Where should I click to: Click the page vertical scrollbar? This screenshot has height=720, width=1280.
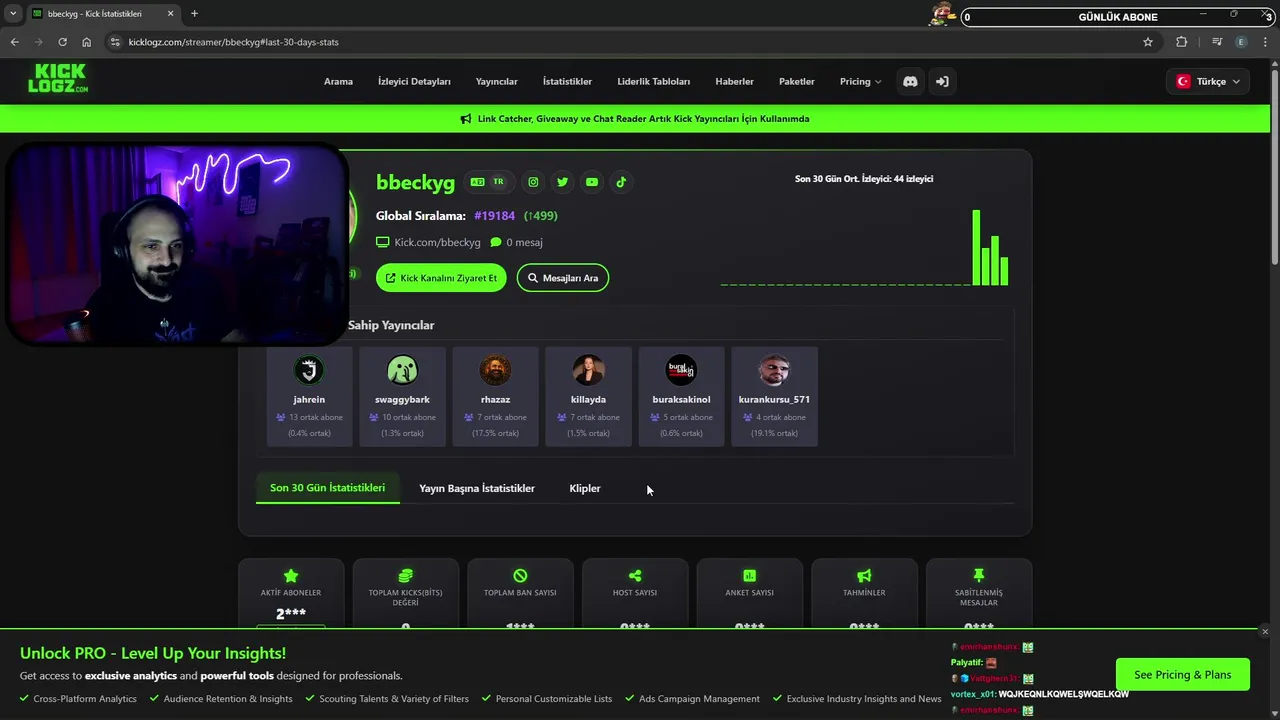point(1274,165)
